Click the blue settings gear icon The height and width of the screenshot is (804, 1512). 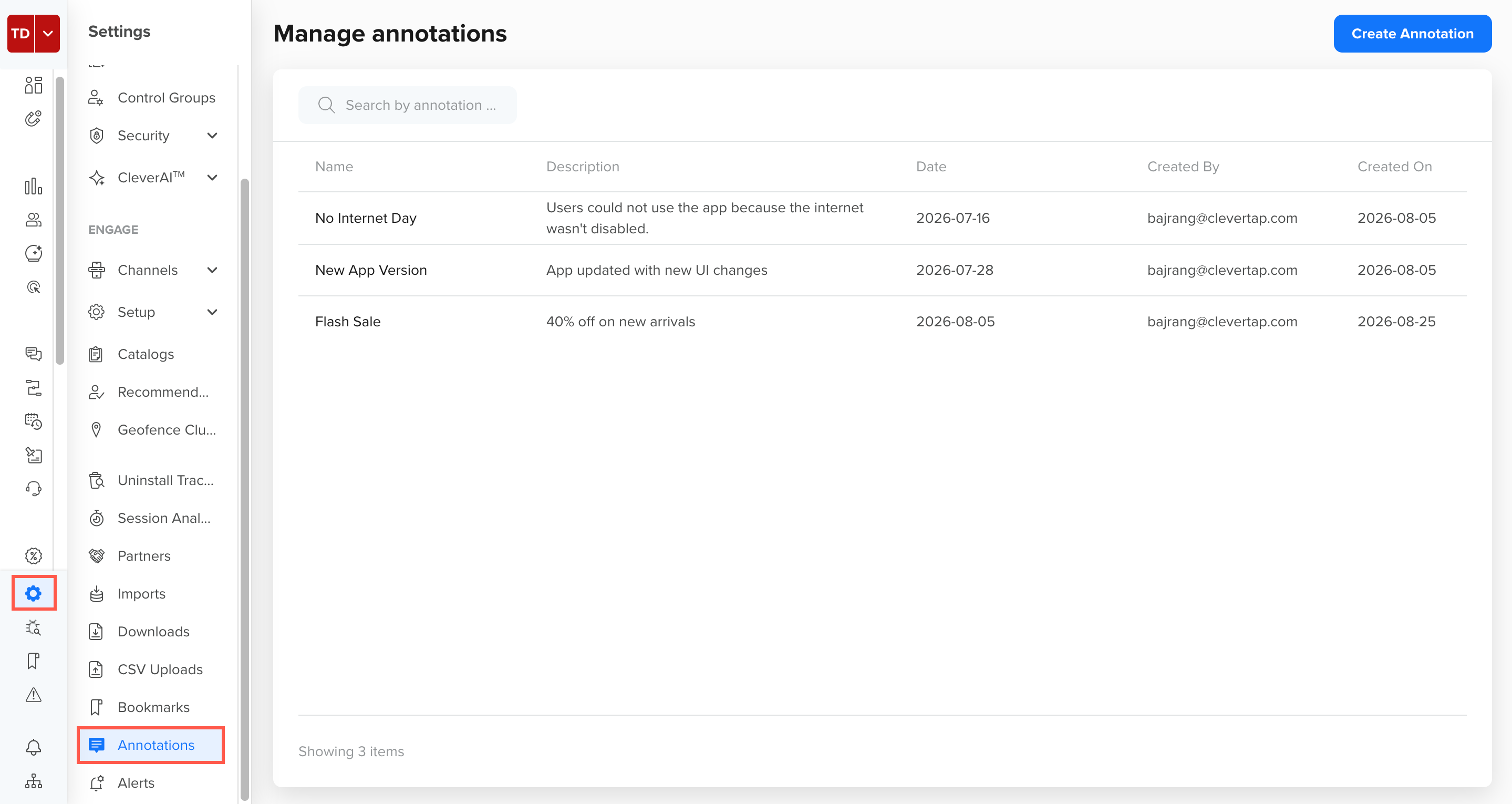[x=34, y=593]
